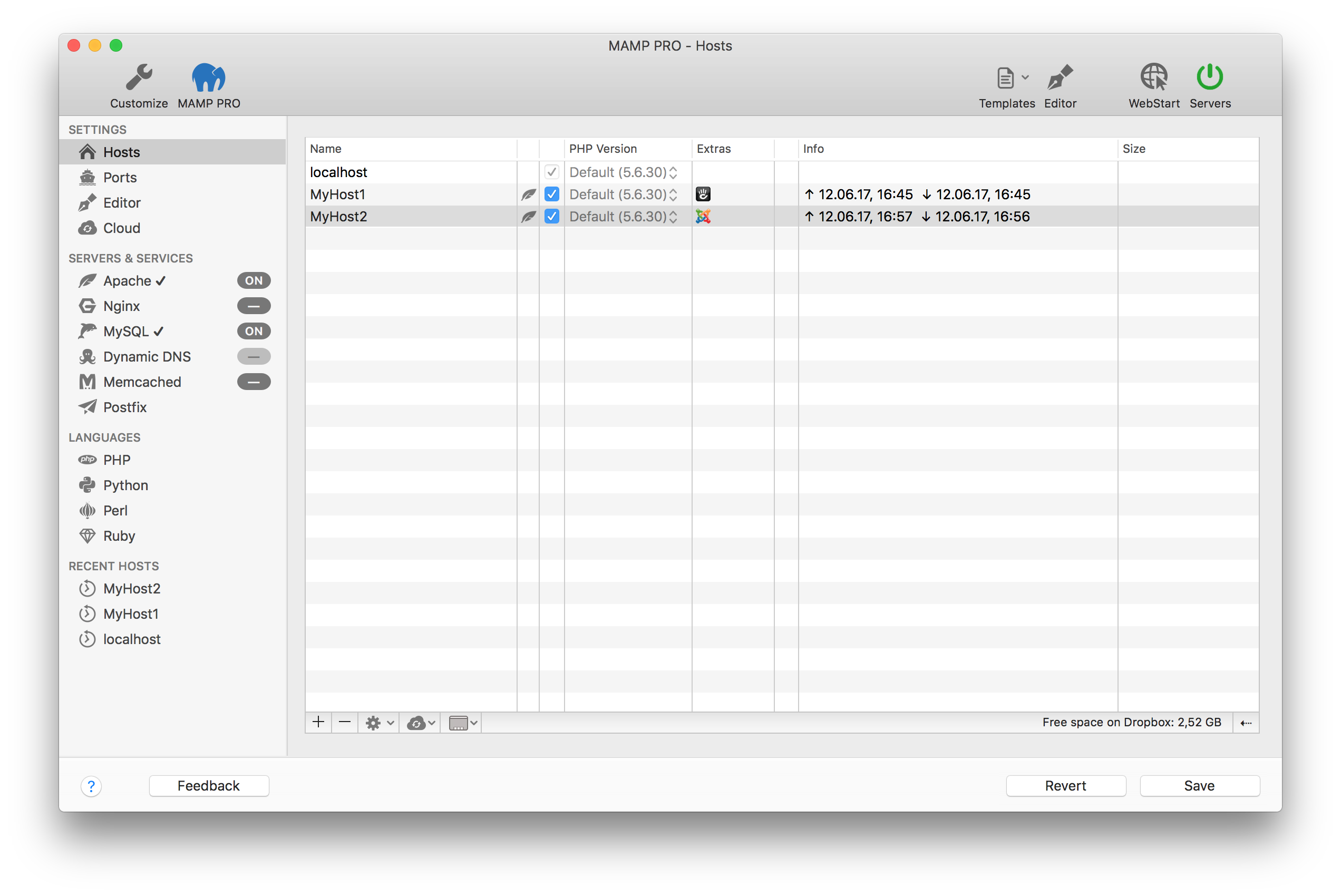Click the arrow icon beside Dropbox free space
Viewport: 1341px width, 896px height.
(x=1246, y=723)
